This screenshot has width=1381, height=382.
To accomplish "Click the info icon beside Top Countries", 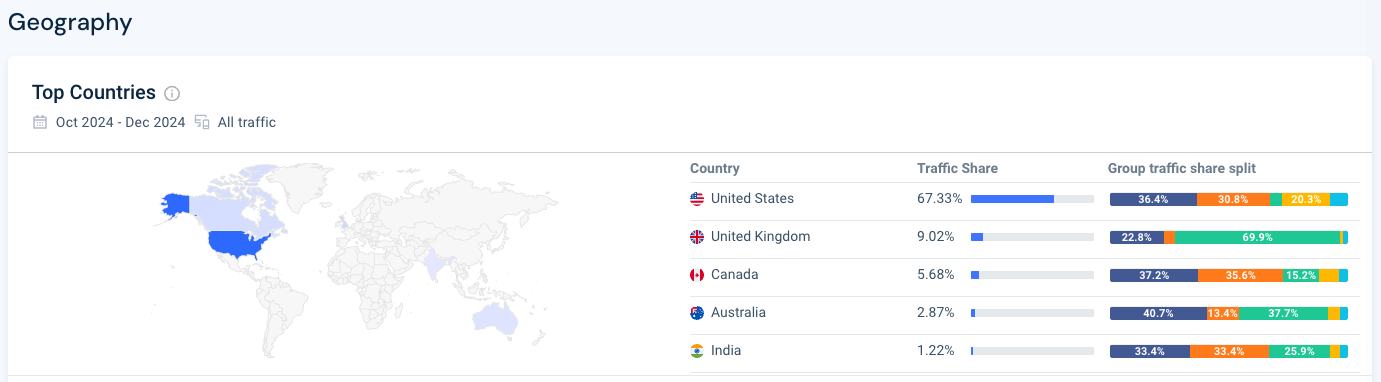I will tap(172, 94).
